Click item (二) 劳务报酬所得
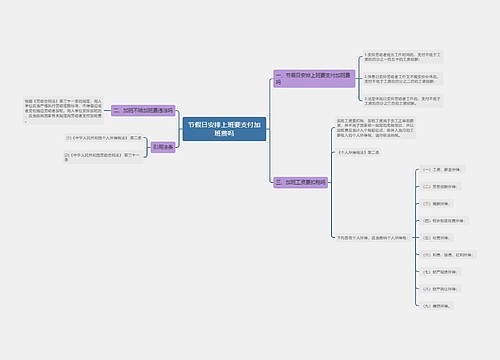 pos(441,187)
